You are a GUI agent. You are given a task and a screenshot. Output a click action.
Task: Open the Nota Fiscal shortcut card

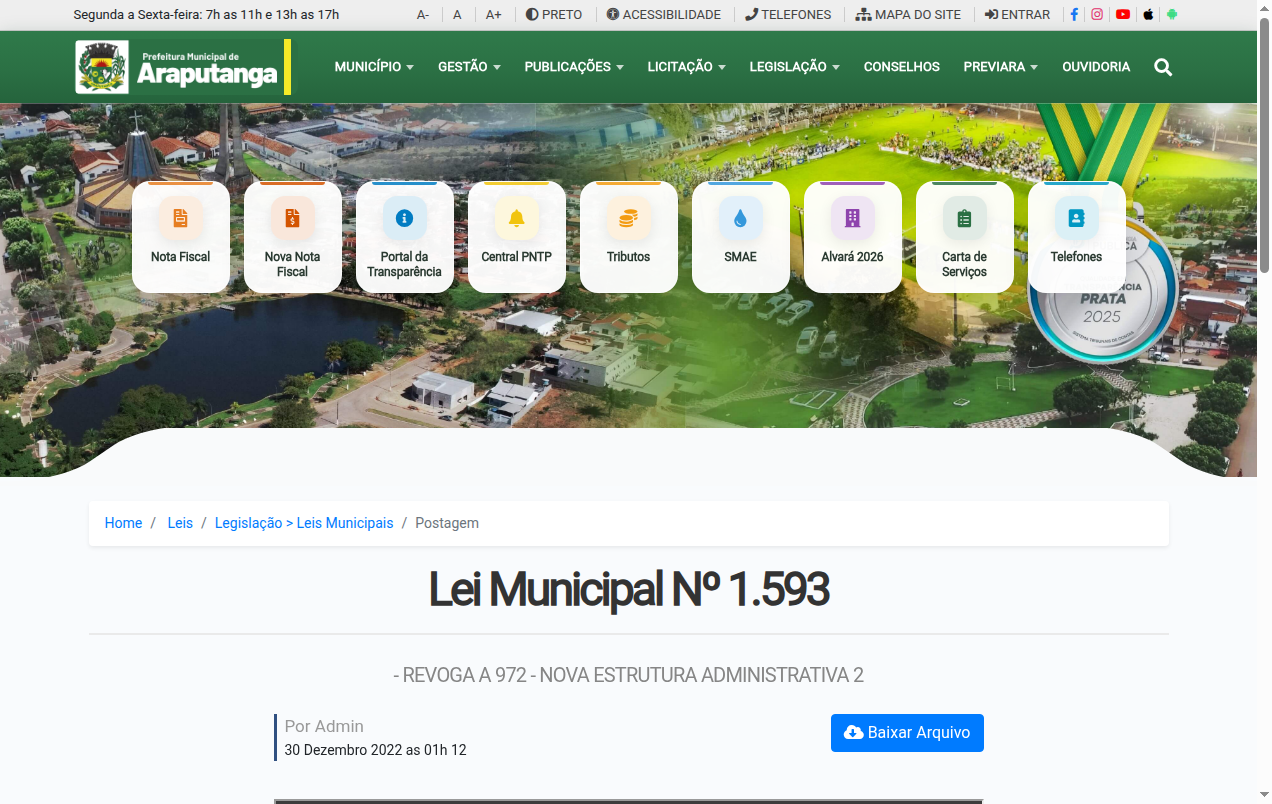[181, 237]
